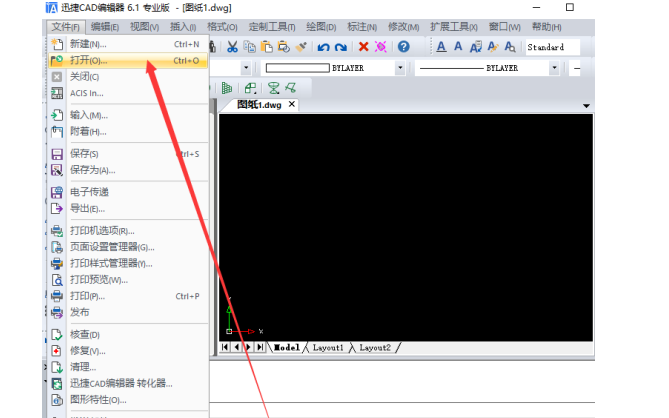
Task: Click the Match Properties brush icon
Action: click(x=300, y=47)
